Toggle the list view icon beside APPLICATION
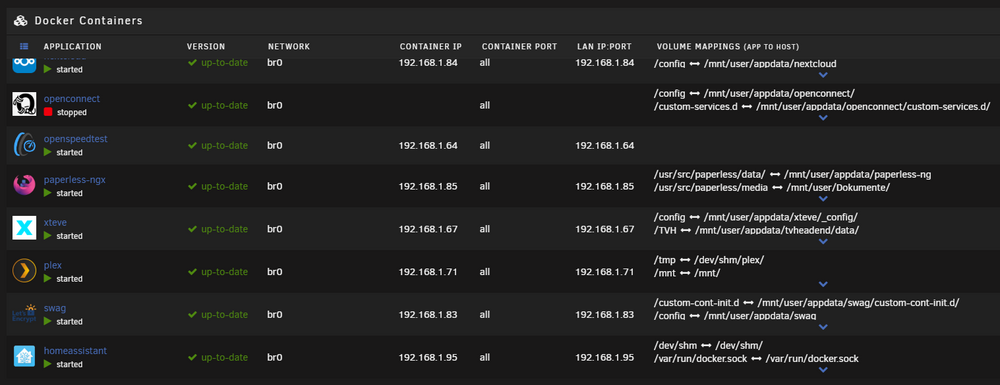 24,47
